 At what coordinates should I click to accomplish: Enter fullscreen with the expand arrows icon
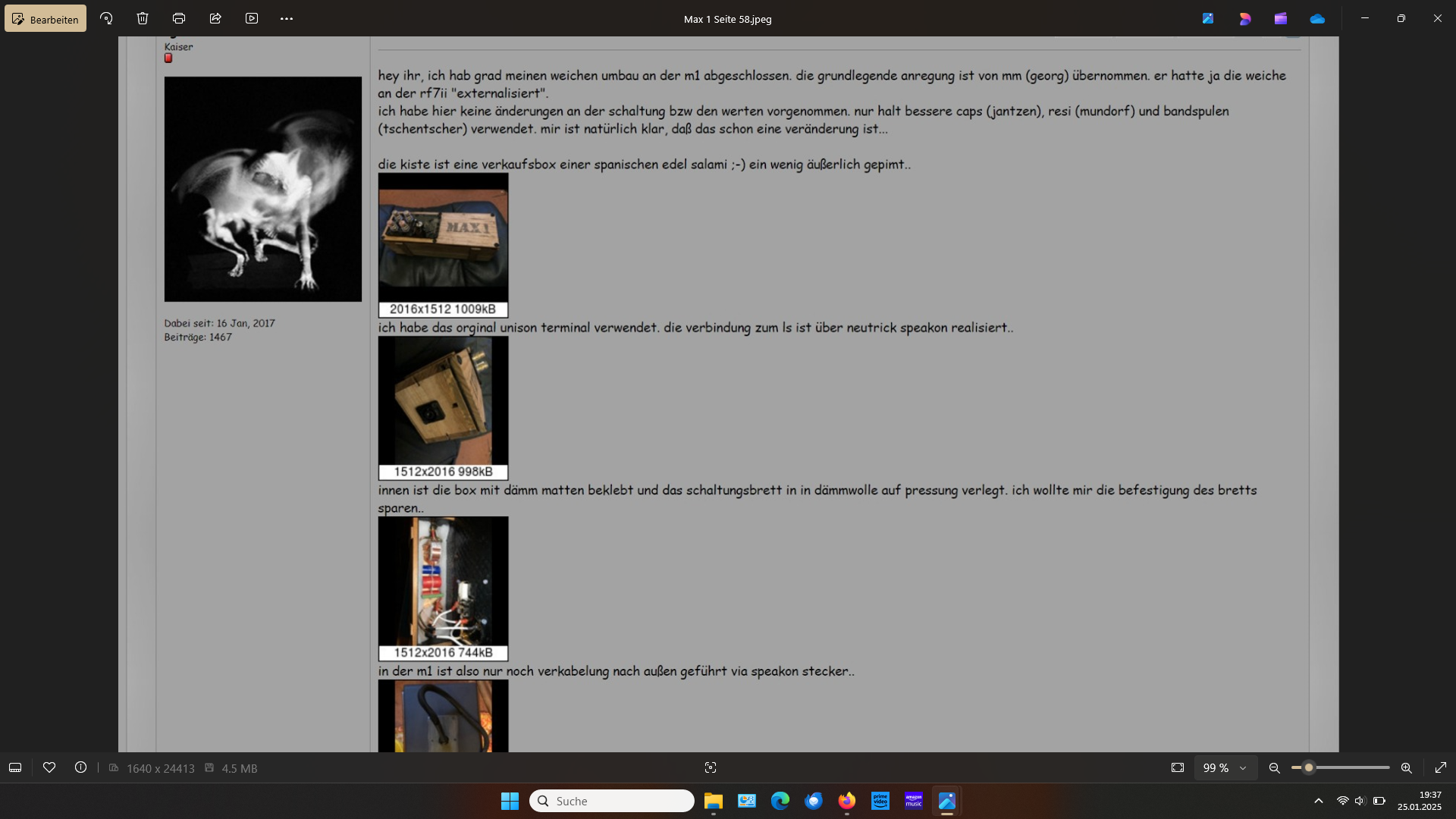pyautogui.click(x=1441, y=768)
